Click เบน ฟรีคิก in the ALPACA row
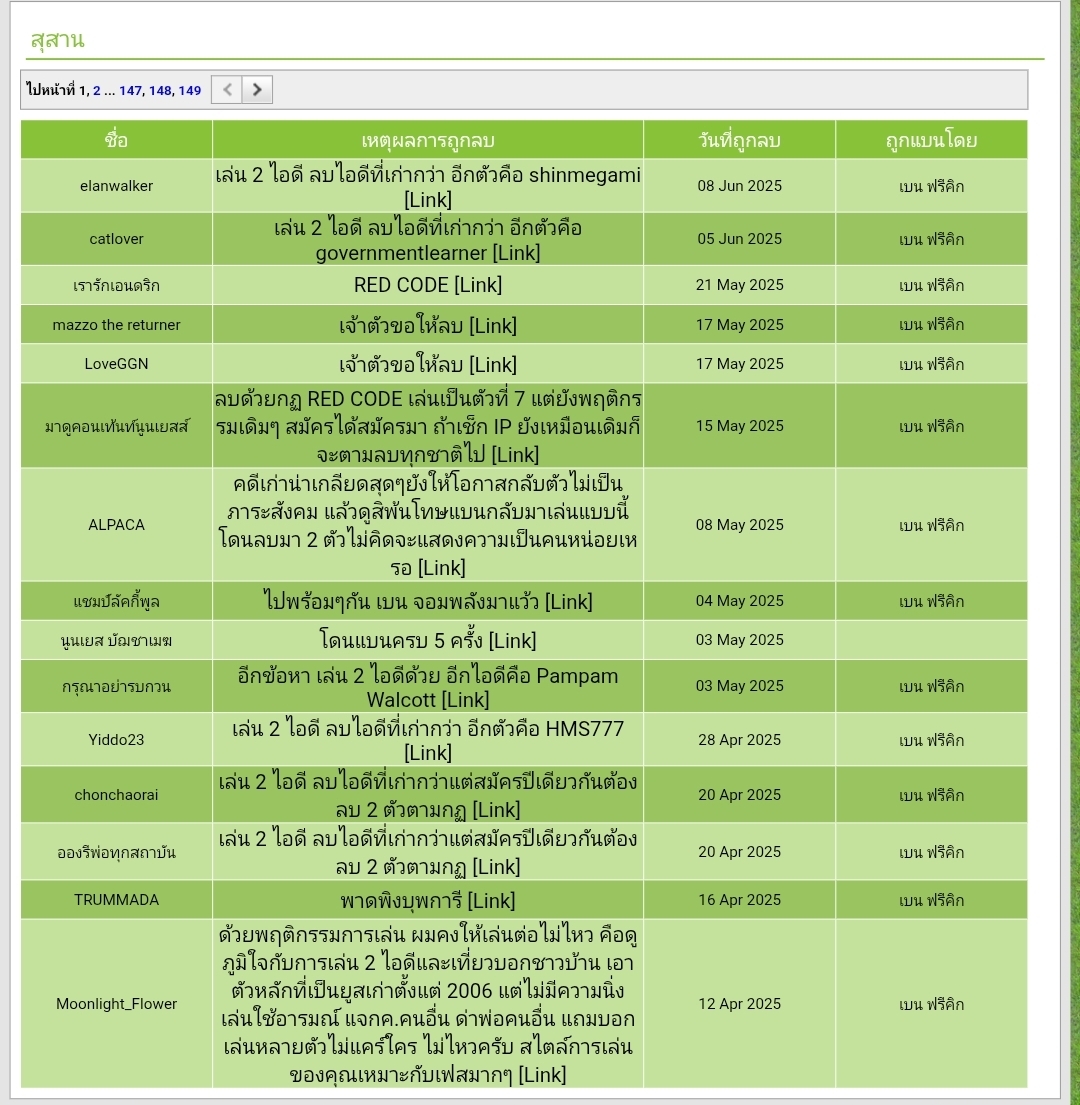Viewport: 1080px width, 1105px height. pos(931,526)
